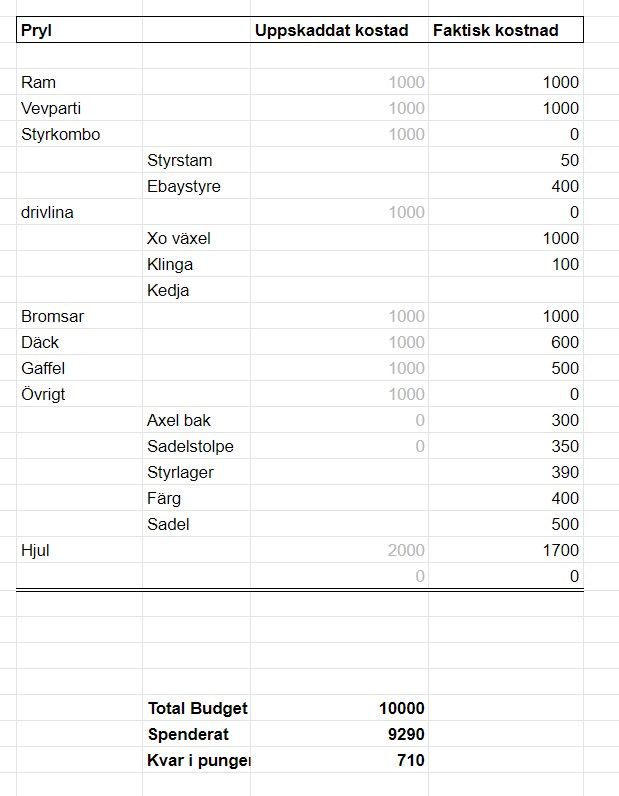Image resolution: width=619 pixels, height=796 pixels.
Task: Select the Gaffel actual cost 500 cell
Action: 506,368
